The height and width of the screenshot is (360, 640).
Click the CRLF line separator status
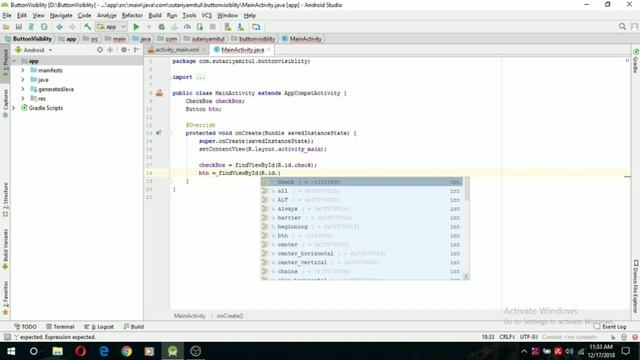(507, 337)
